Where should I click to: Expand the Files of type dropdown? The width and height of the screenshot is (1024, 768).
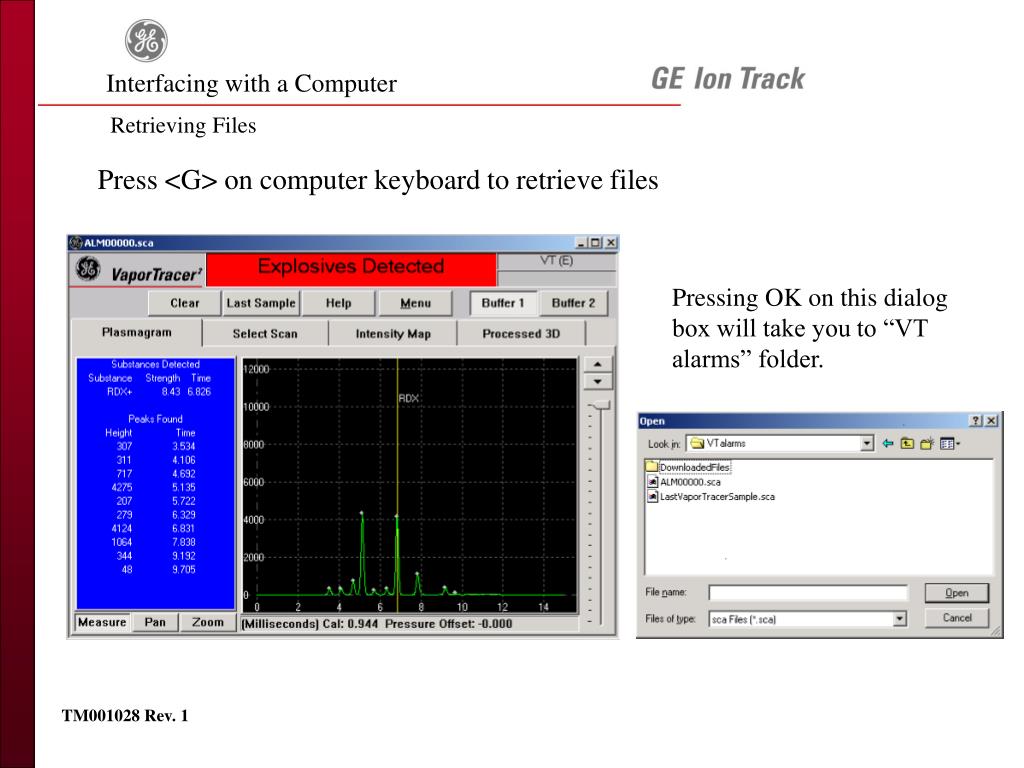click(x=899, y=618)
